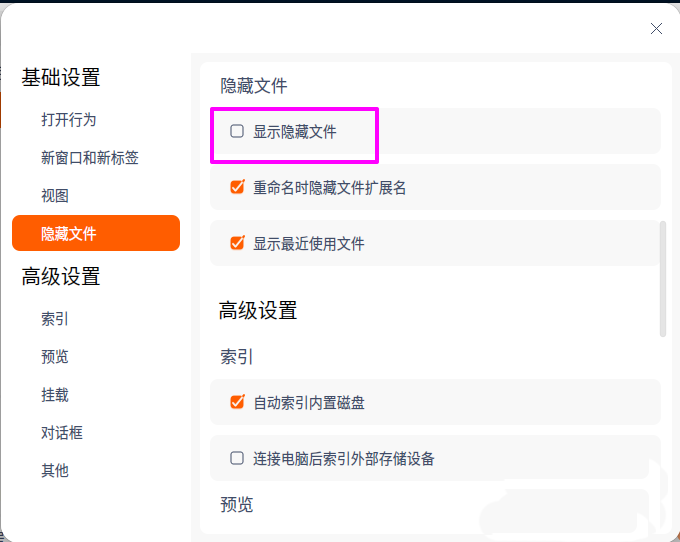Viewport: 680px width, 542px height.
Task: Go to 新窗口和新标签 section
Action: point(90,157)
